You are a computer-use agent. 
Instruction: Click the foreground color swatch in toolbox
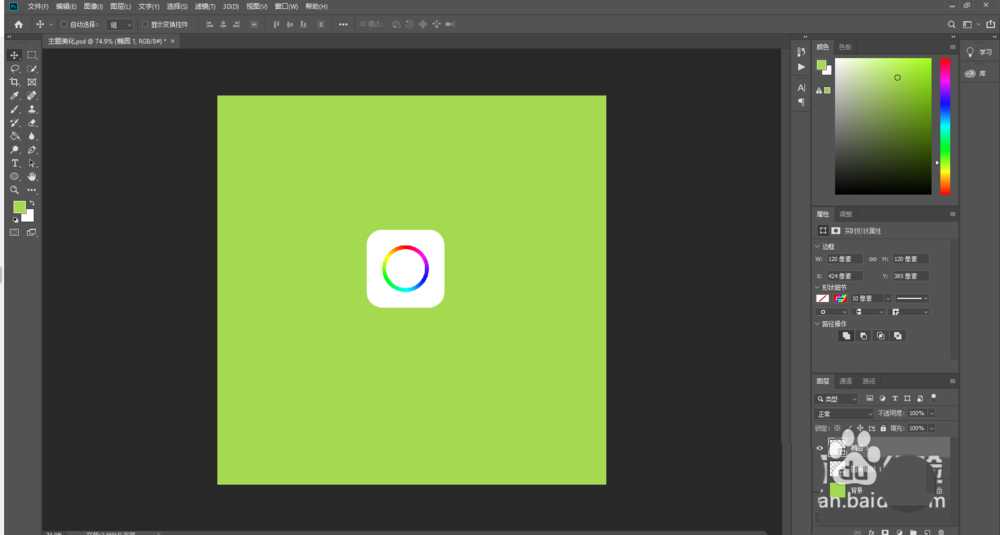(19, 207)
